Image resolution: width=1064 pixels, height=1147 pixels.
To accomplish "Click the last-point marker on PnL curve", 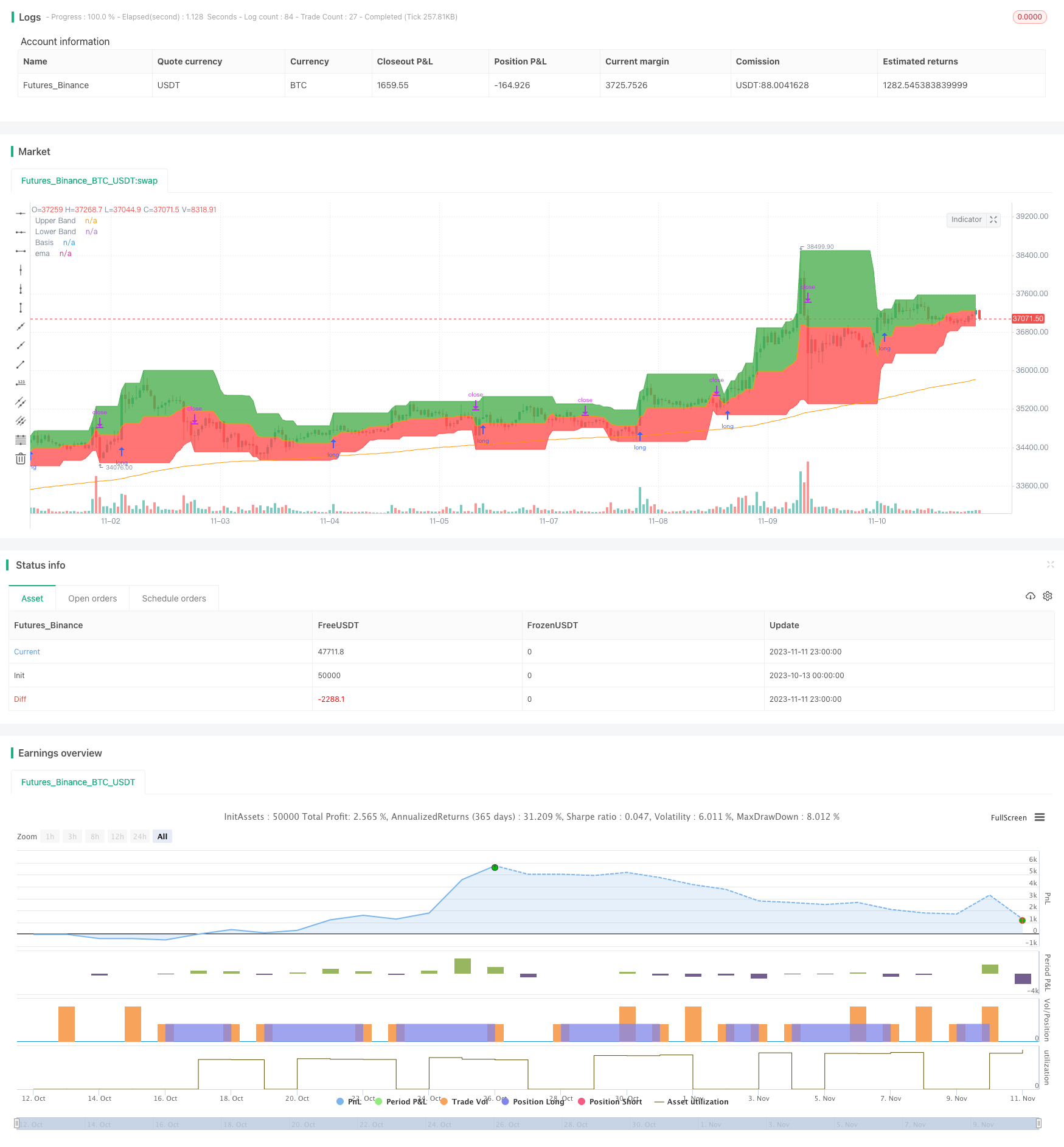I will pos(1022,920).
